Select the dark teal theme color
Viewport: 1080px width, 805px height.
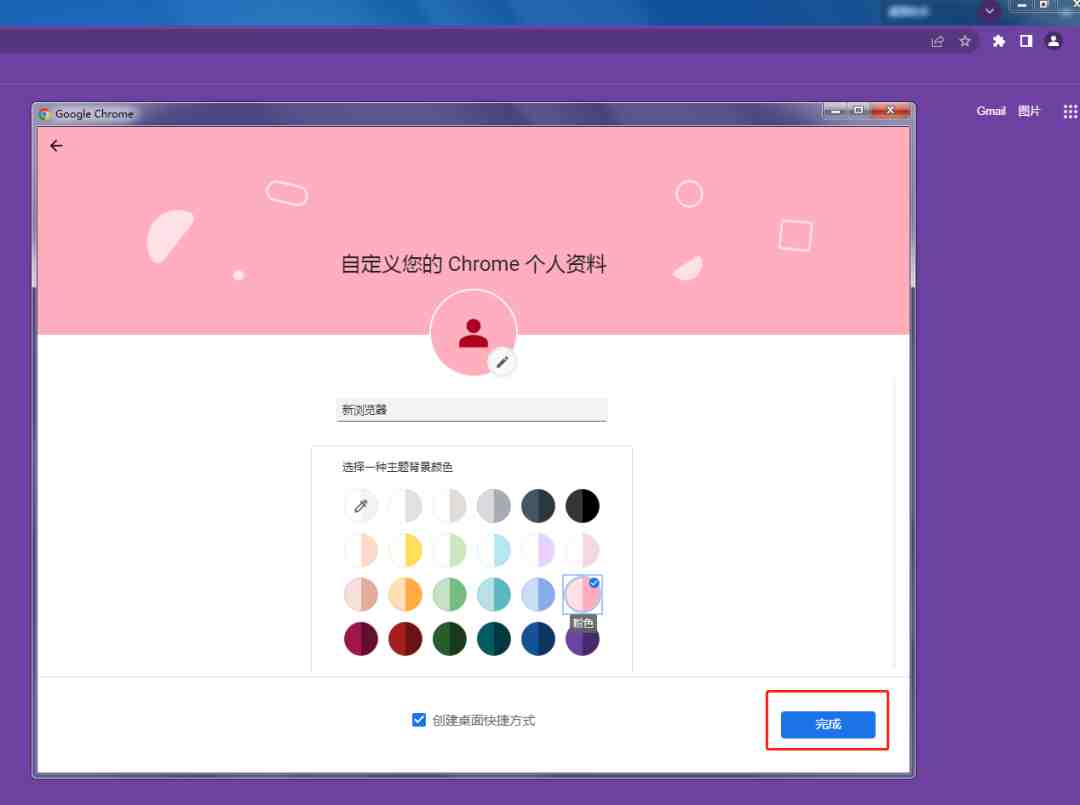pos(494,639)
